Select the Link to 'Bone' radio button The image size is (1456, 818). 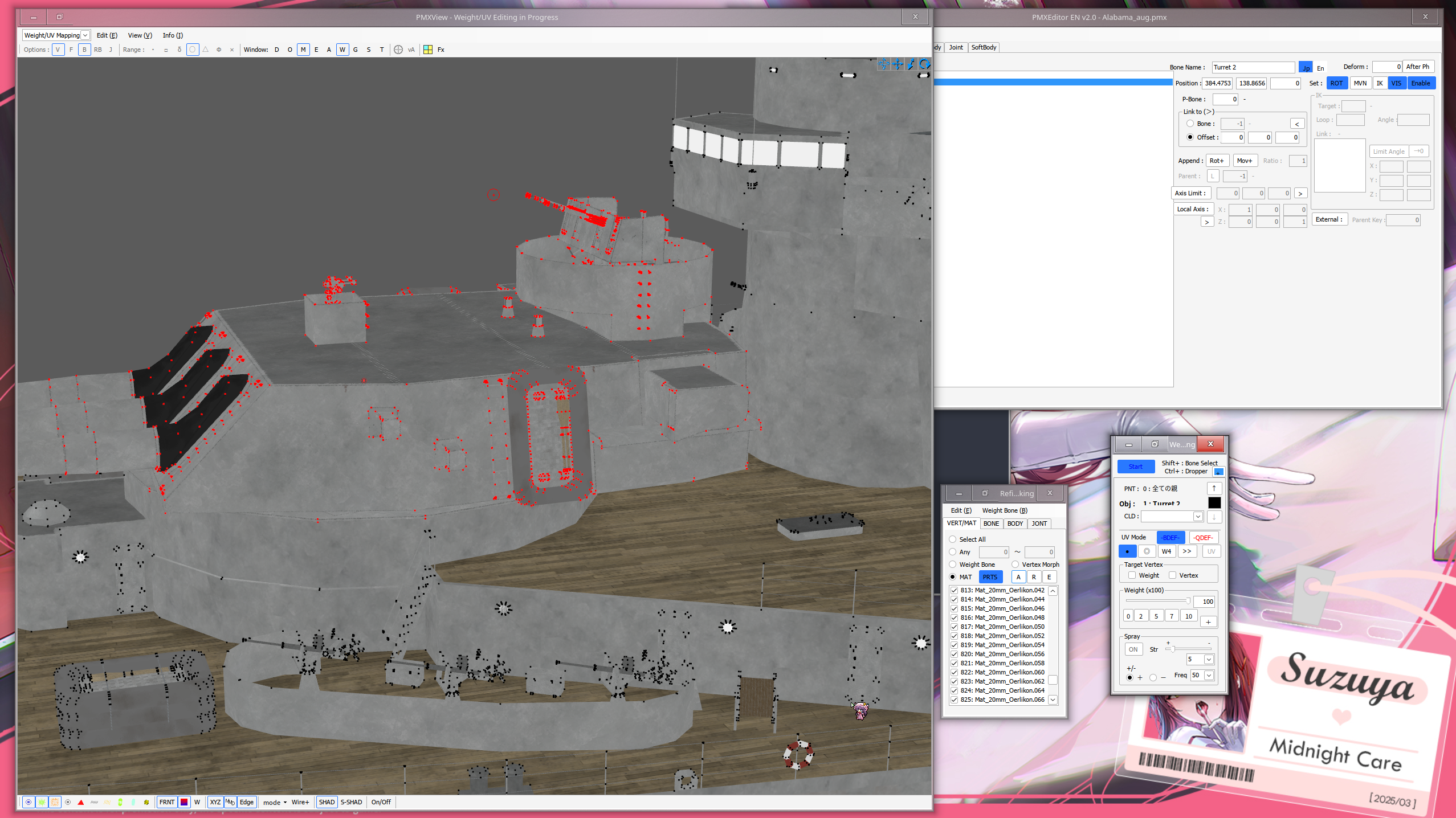(1190, 124)
